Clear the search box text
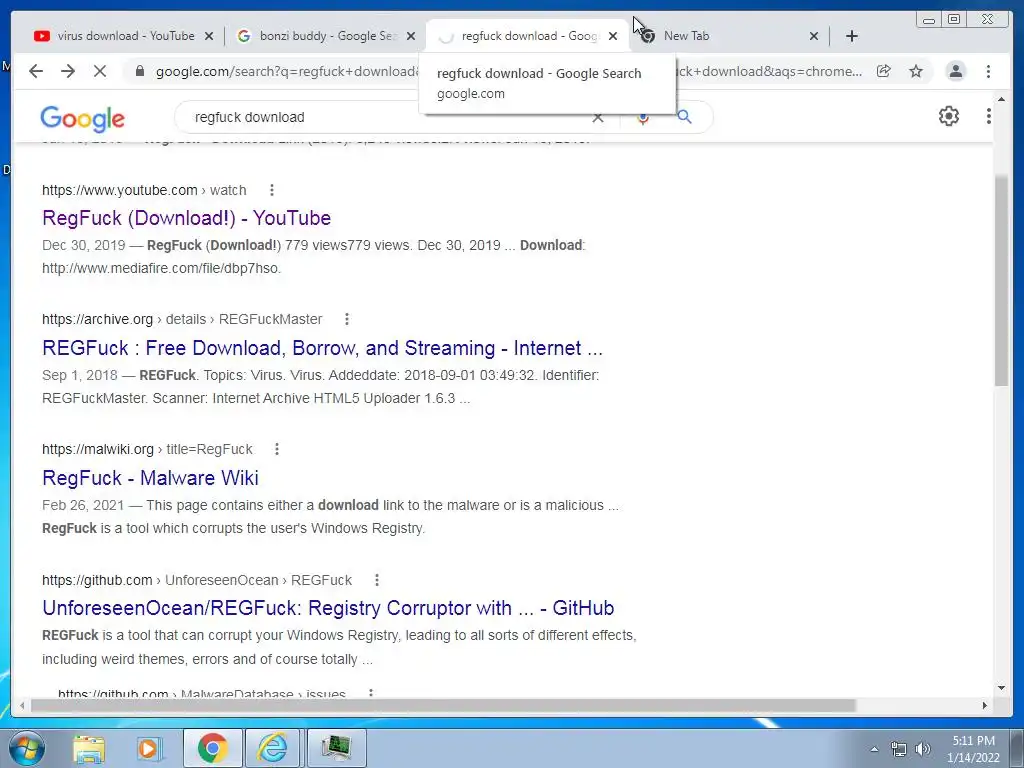This screenshot has width=1024, height=768. (598, 118)
